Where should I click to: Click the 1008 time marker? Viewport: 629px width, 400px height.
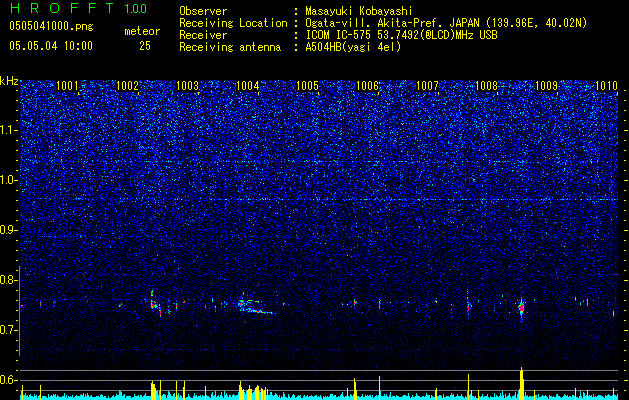tap(487, 85)
